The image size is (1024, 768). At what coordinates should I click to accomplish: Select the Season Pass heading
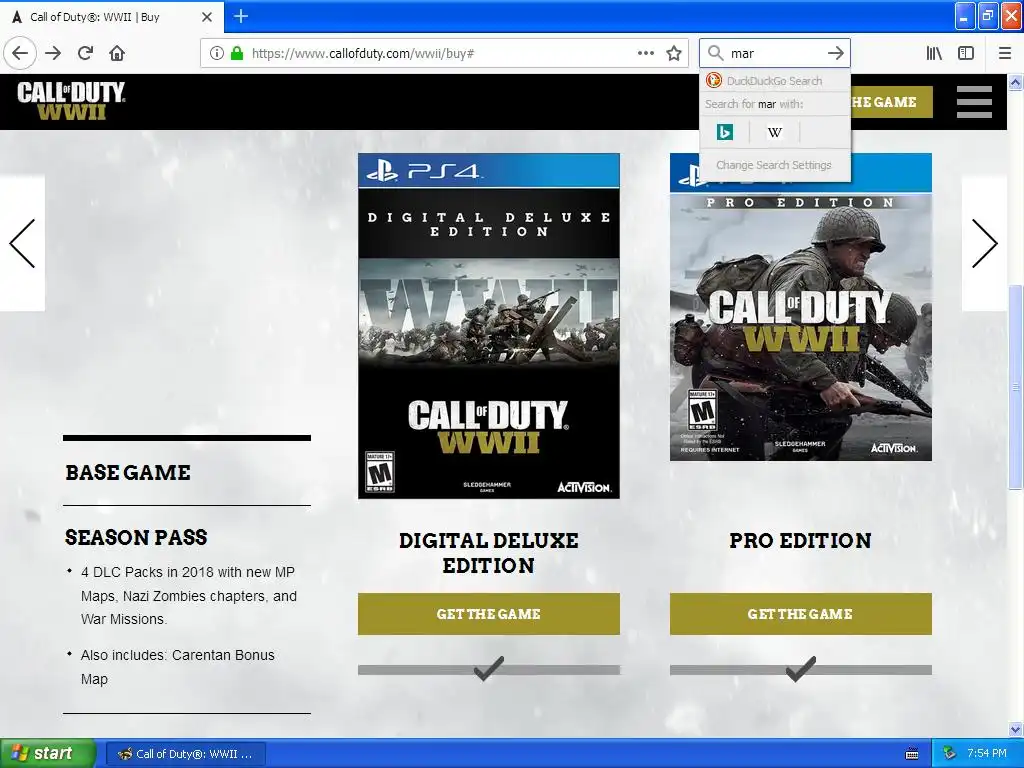(x=136, y=537)
